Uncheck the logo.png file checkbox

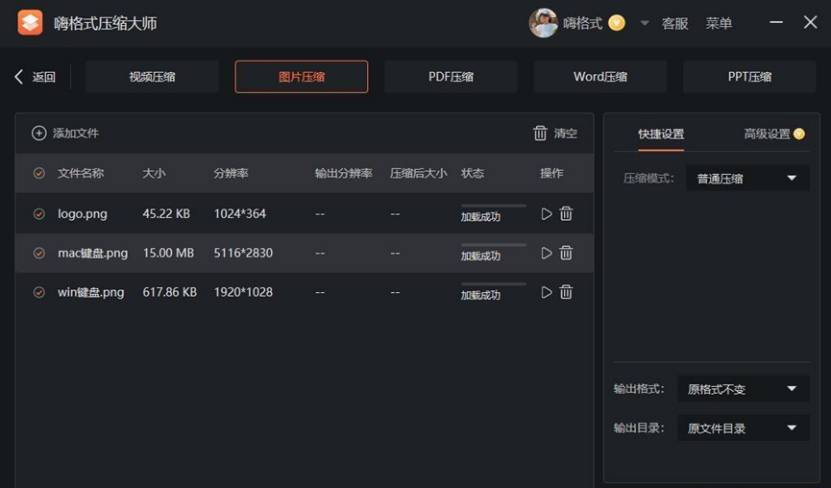click(x=39, y=214)
